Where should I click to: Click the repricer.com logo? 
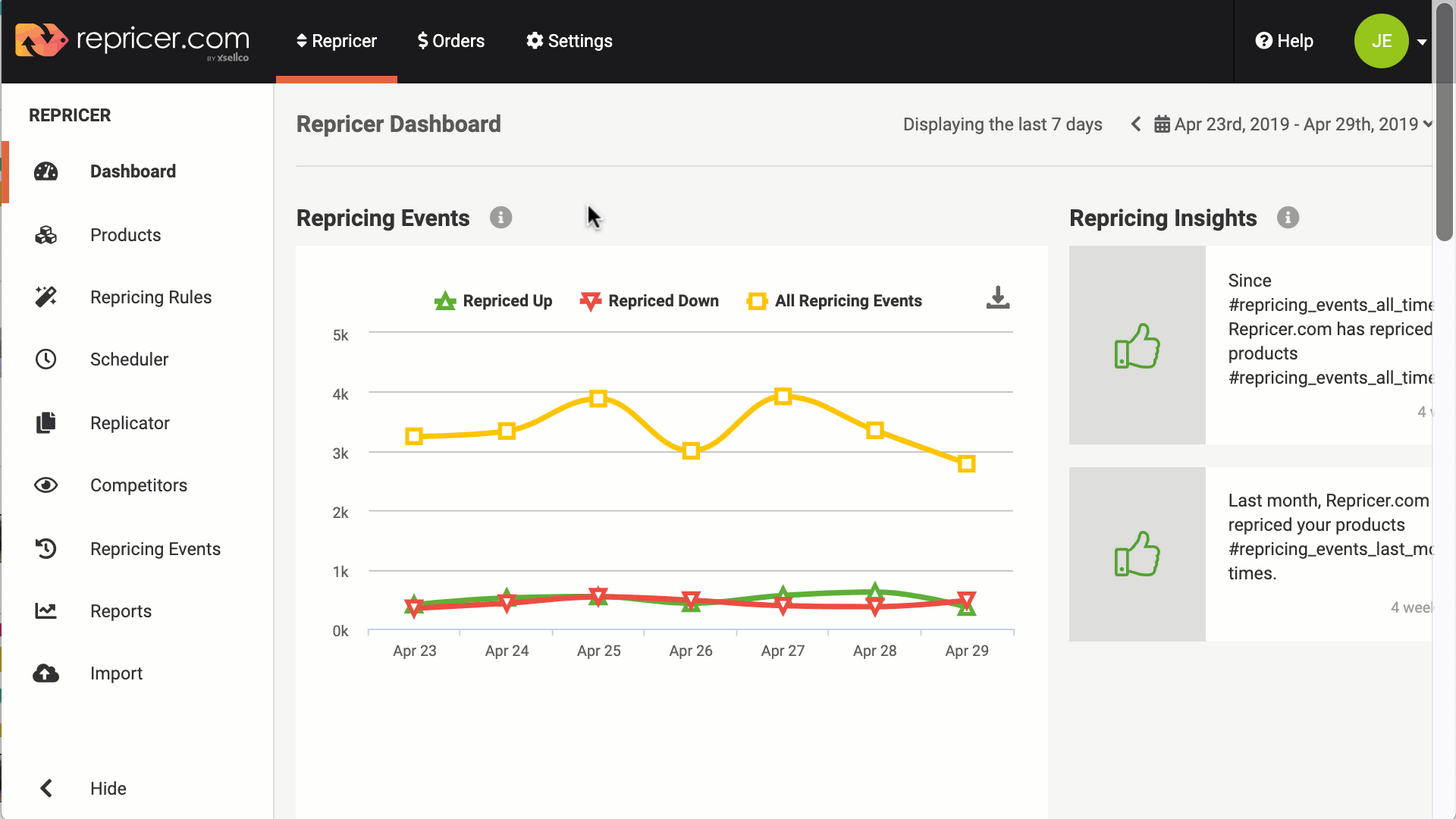133,41
